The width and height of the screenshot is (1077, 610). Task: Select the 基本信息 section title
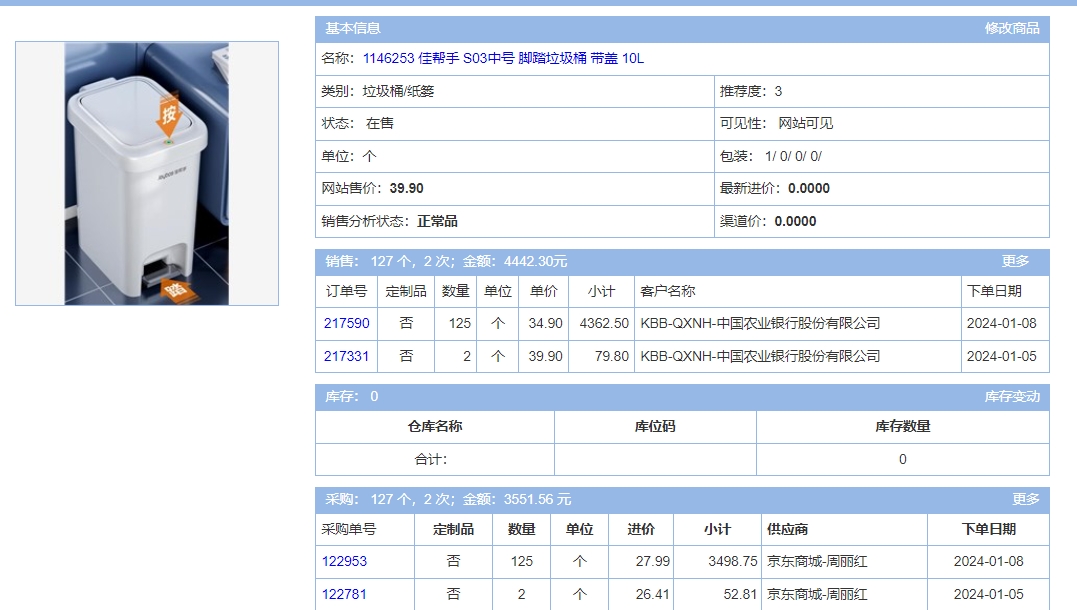click(x=352, y=28)
